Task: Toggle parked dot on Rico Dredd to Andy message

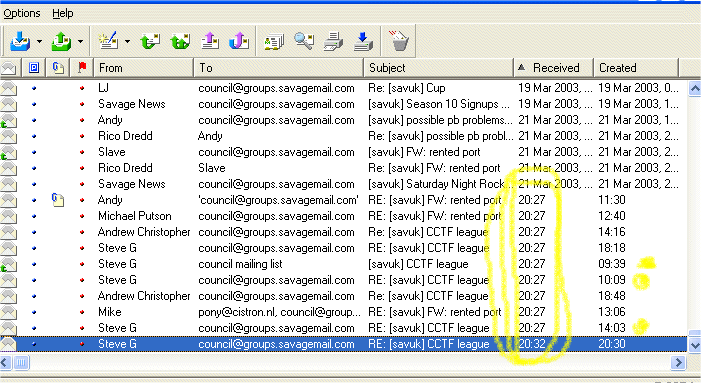Action: point(34,136)
